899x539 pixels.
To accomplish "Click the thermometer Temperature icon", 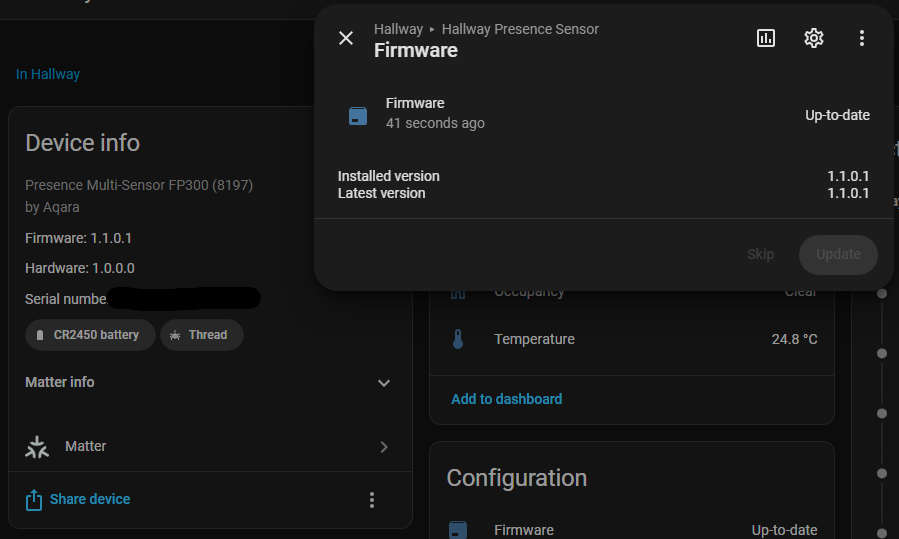I will click(x=458, y=339).
